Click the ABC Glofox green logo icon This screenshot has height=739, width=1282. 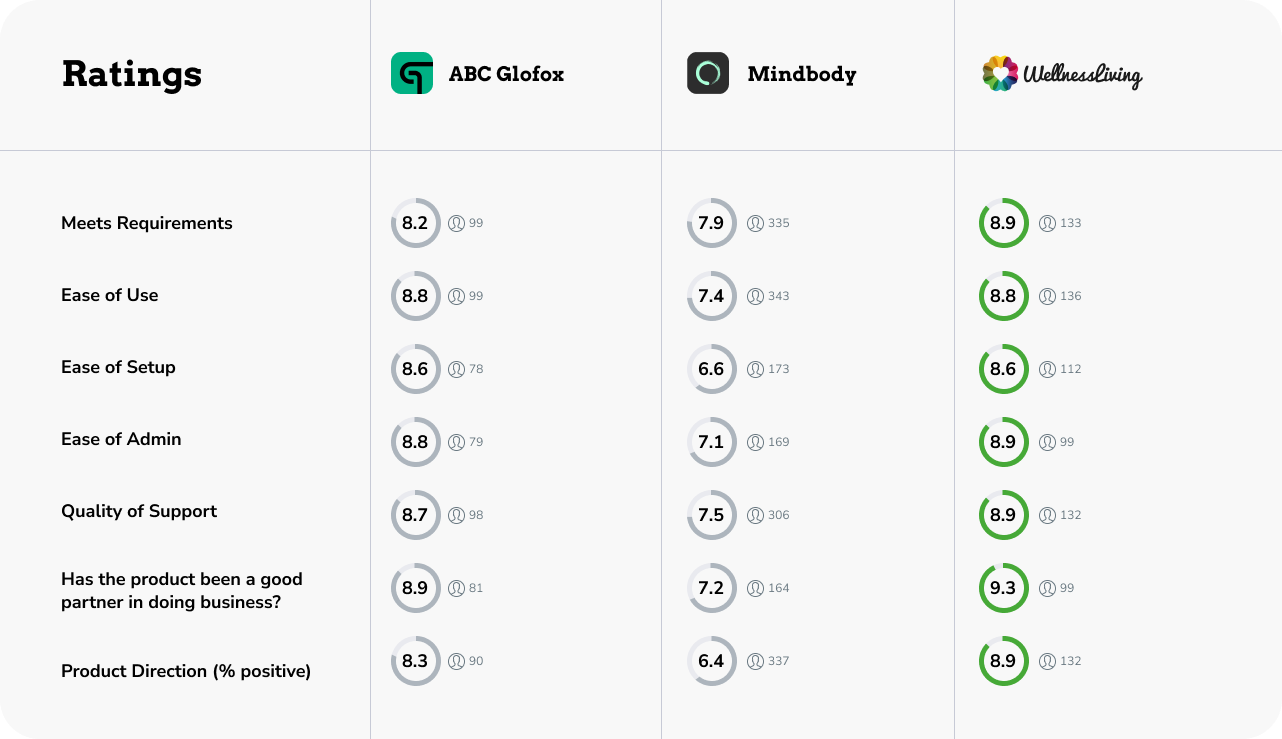(x=412, y=73)
